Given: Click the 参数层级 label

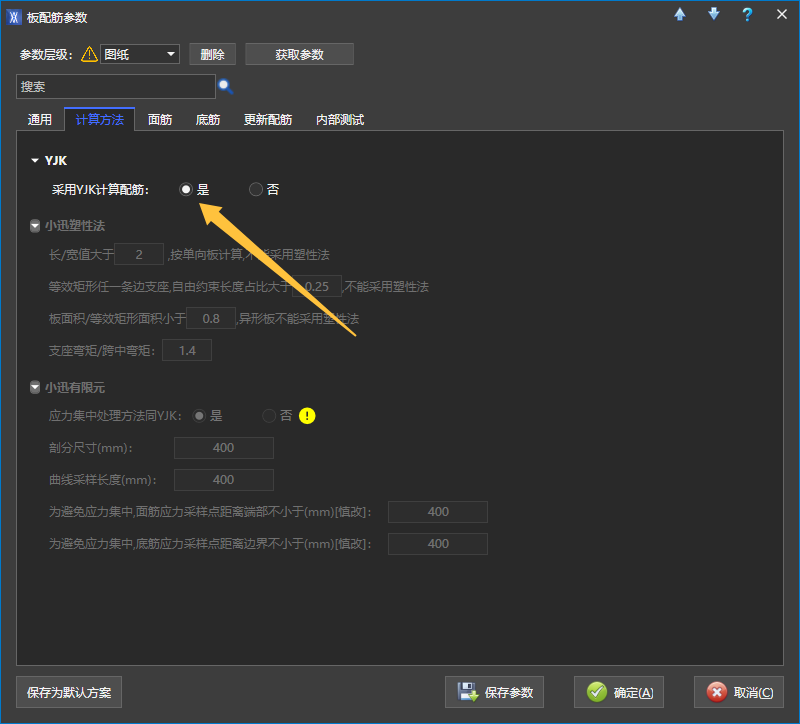Looking at the screenshot, I should pyautogui.click(x=46, y=55).
